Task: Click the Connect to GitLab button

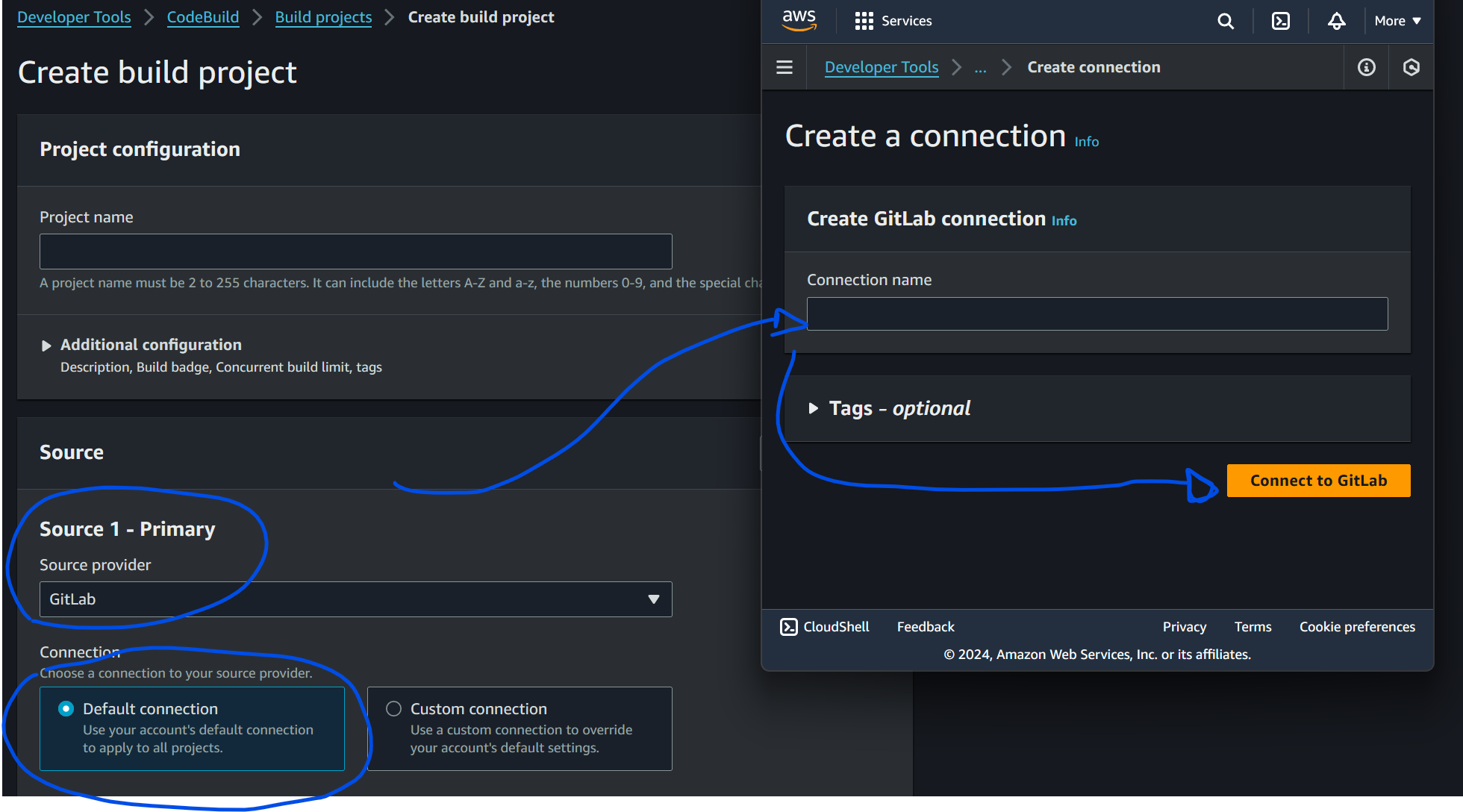Action: click(1319, 481)
